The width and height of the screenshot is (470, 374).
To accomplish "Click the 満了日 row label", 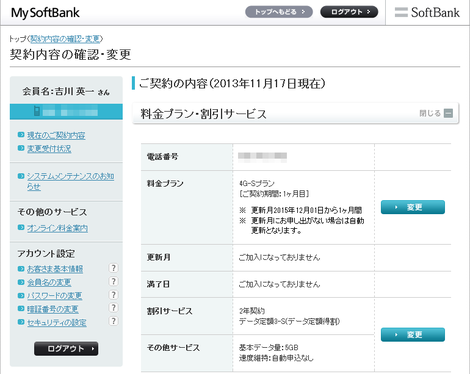I will [158, 284].
